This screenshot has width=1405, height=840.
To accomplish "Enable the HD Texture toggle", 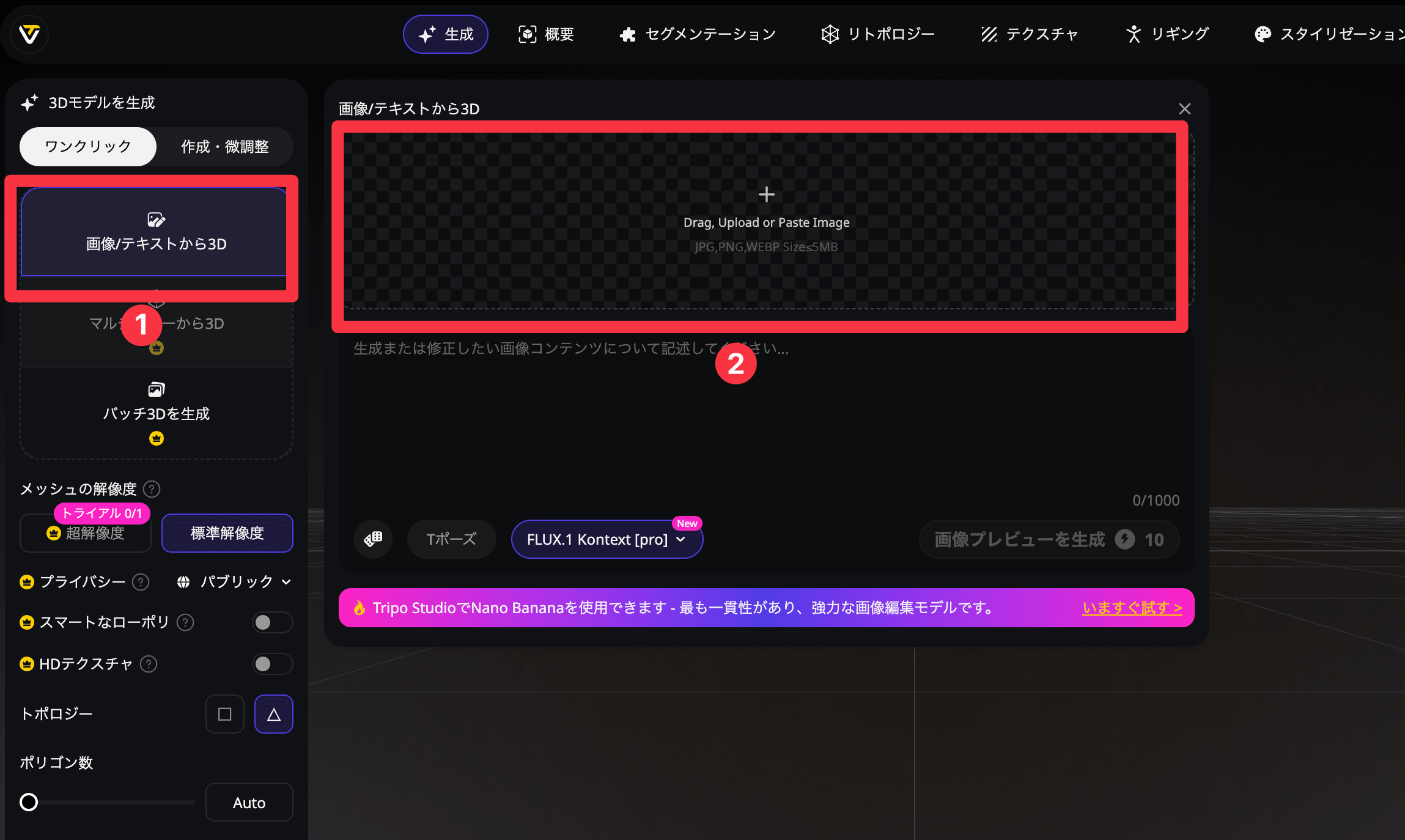I will (x=272, y=664).
